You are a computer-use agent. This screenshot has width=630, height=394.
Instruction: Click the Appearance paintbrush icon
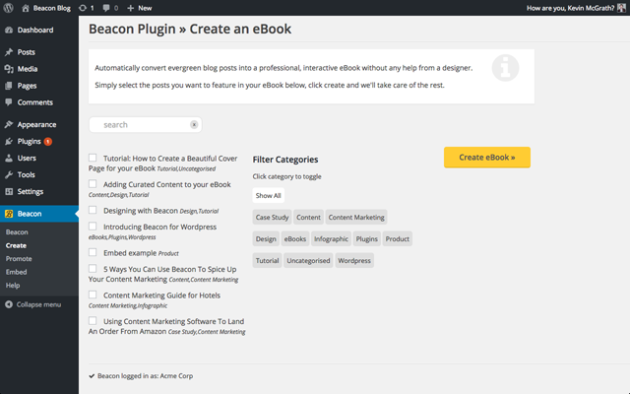[x=9, y=125]
